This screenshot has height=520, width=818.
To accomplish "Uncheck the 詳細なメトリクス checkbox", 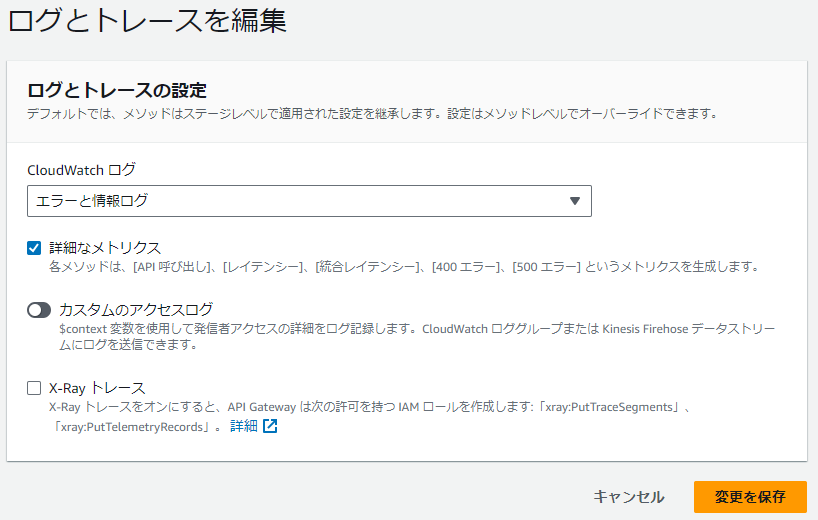I will (x=34, y=248).
